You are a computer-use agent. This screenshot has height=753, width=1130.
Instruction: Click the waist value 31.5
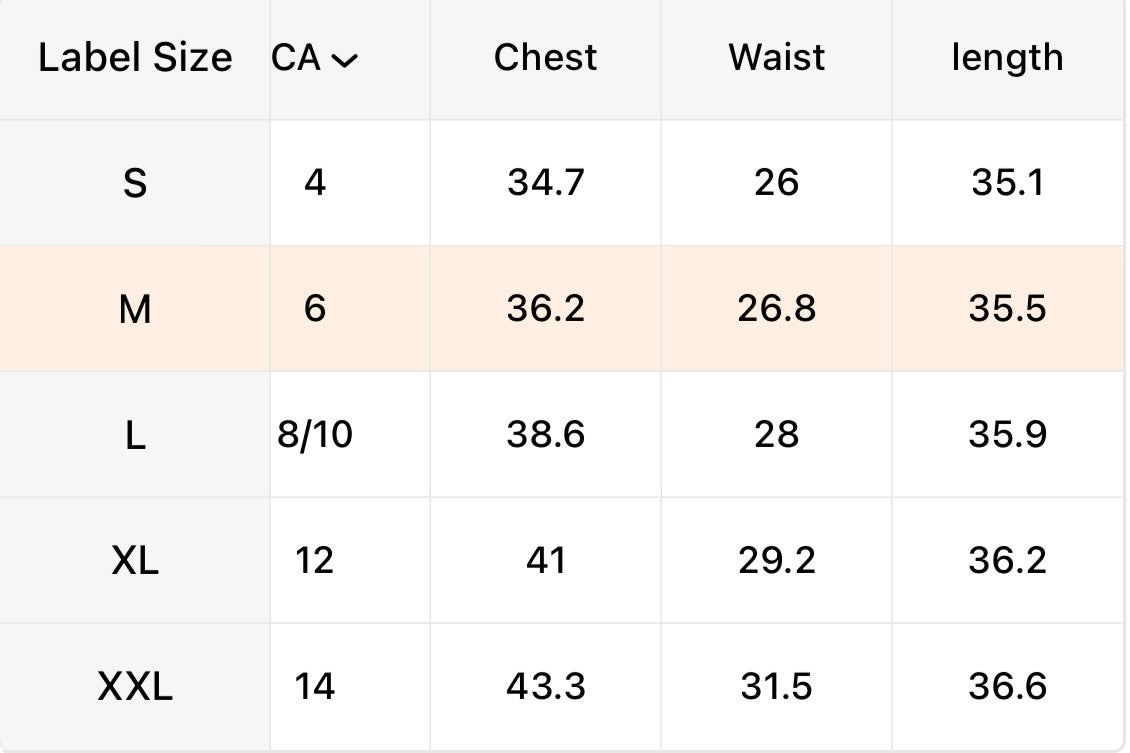[x=777, y=687]
